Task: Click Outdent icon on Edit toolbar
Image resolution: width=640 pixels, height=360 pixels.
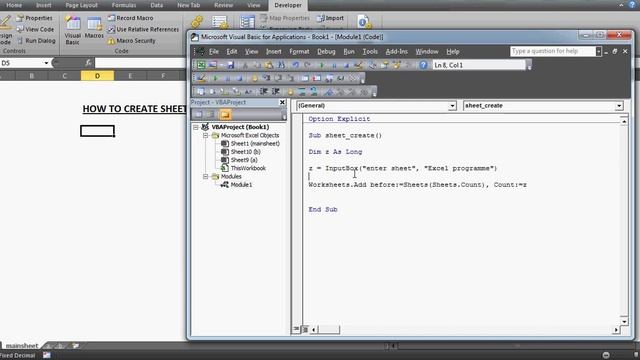Action: click(x=276, y=91)
